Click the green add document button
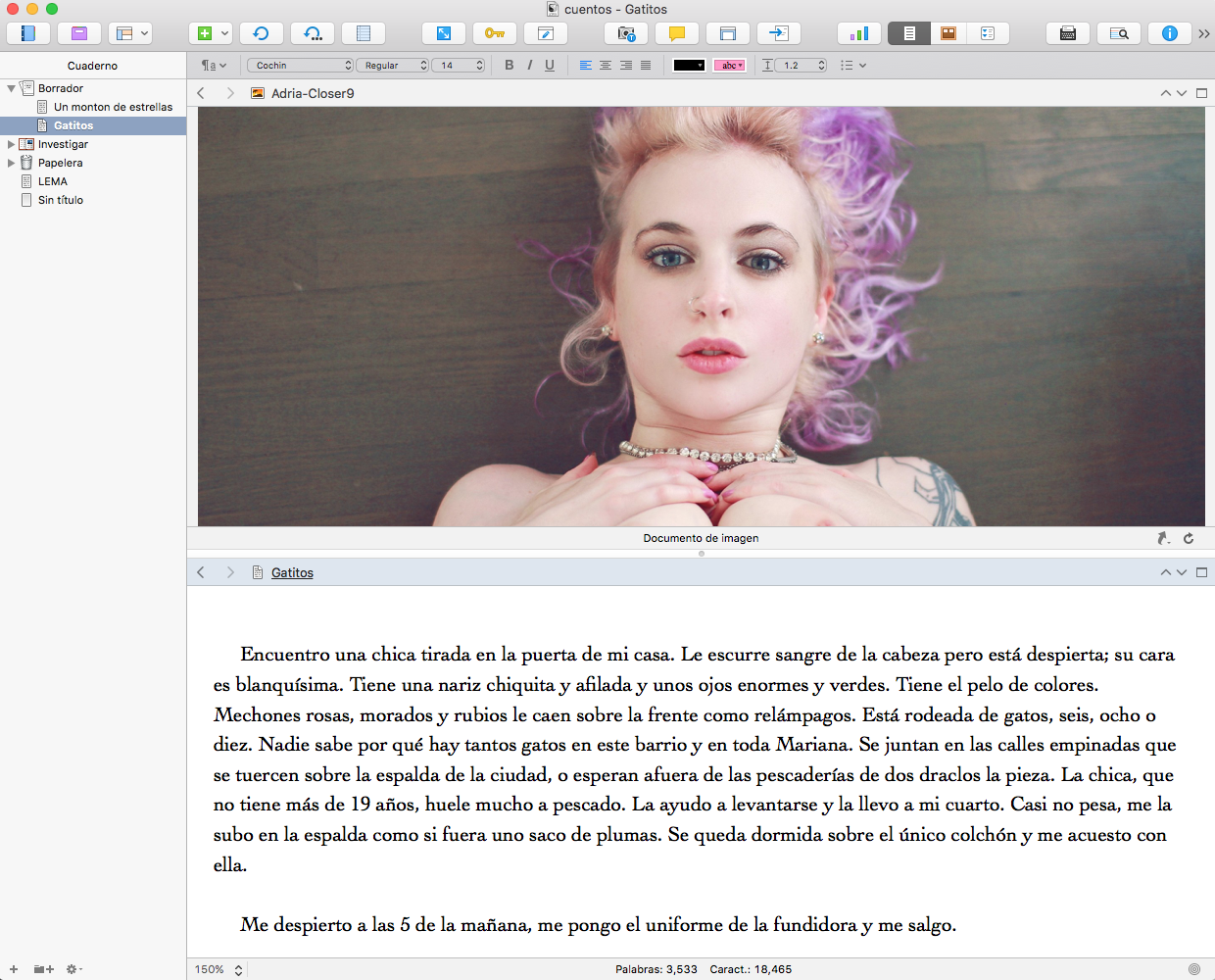This screenshot has height=980, width=1215. 205,33
